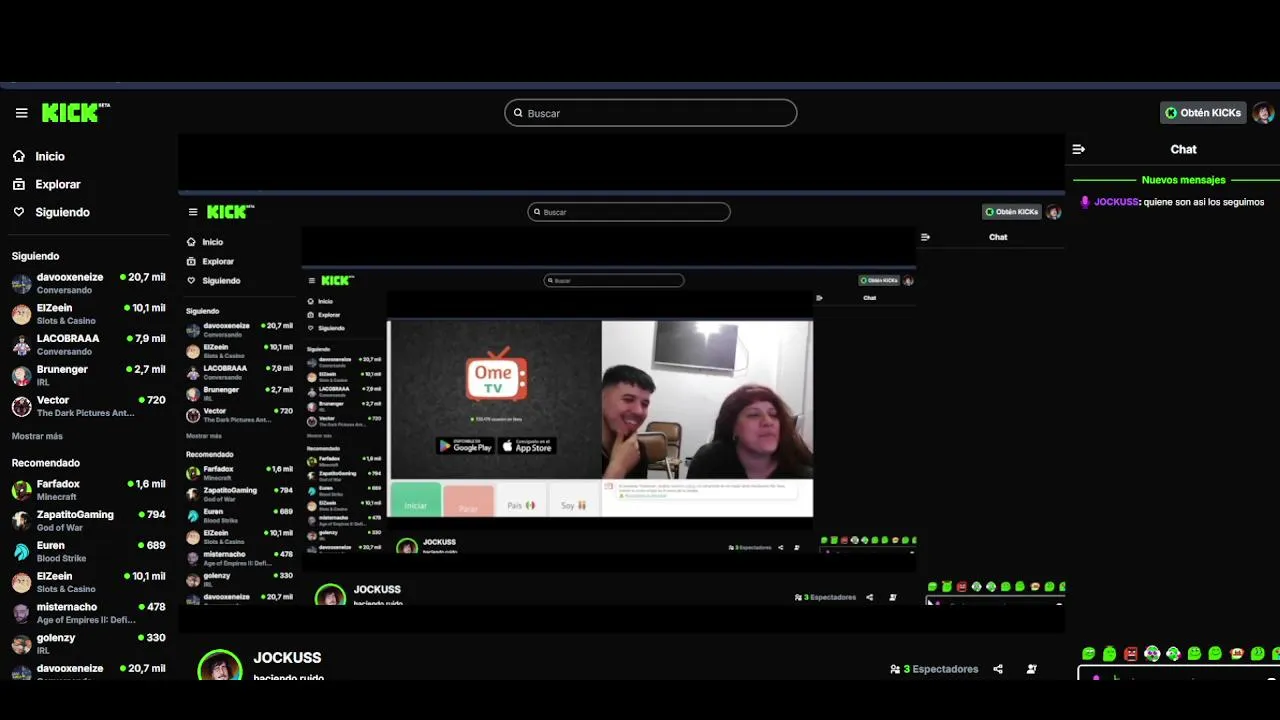Image resolution: width=1280 pixels, height=720 pixels.
Task: Open davooxeneize channel listed under Siguiendo
Action: (x=88, y=283)
